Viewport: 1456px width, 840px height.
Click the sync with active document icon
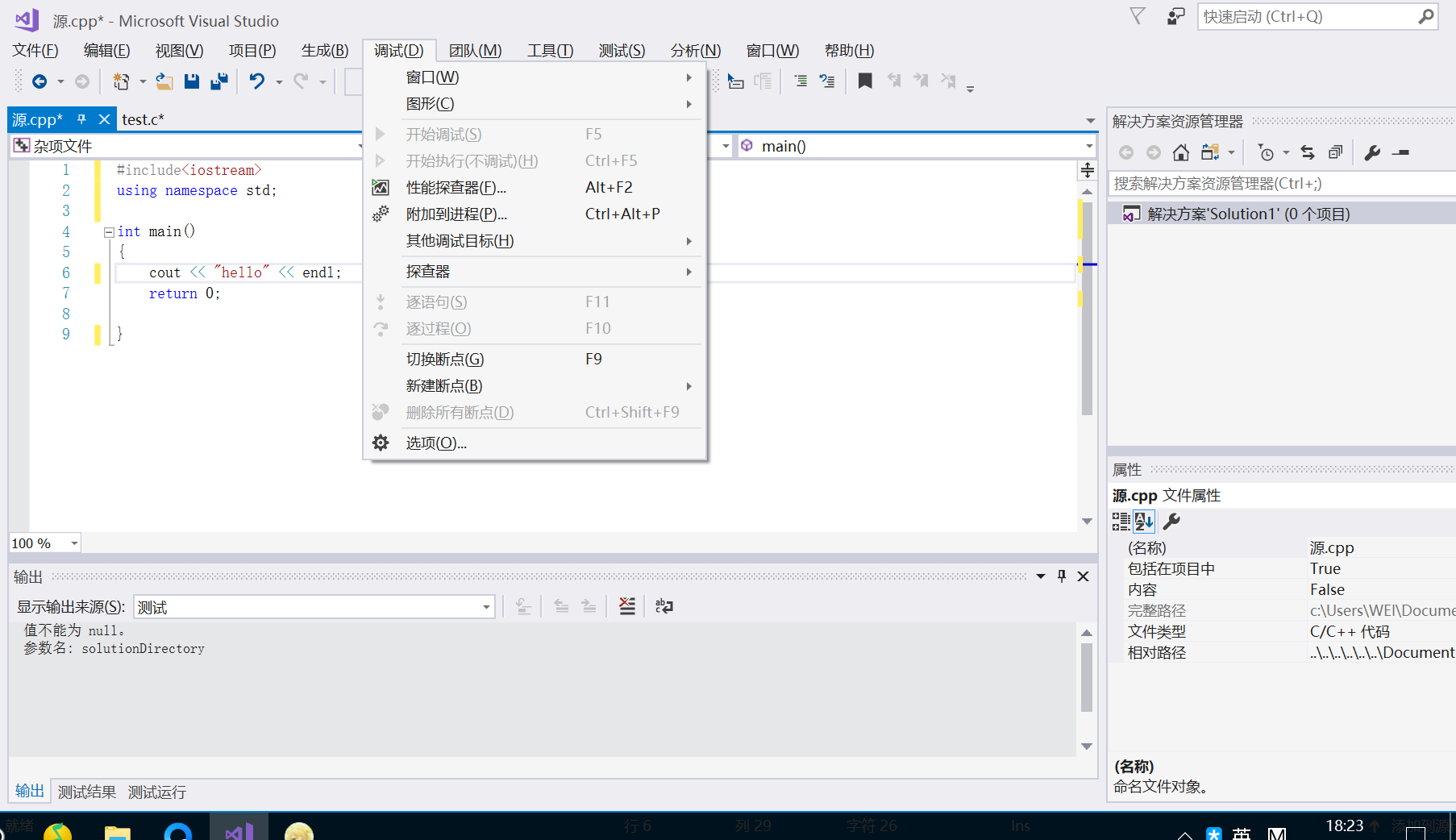[x=1308, y=152]
